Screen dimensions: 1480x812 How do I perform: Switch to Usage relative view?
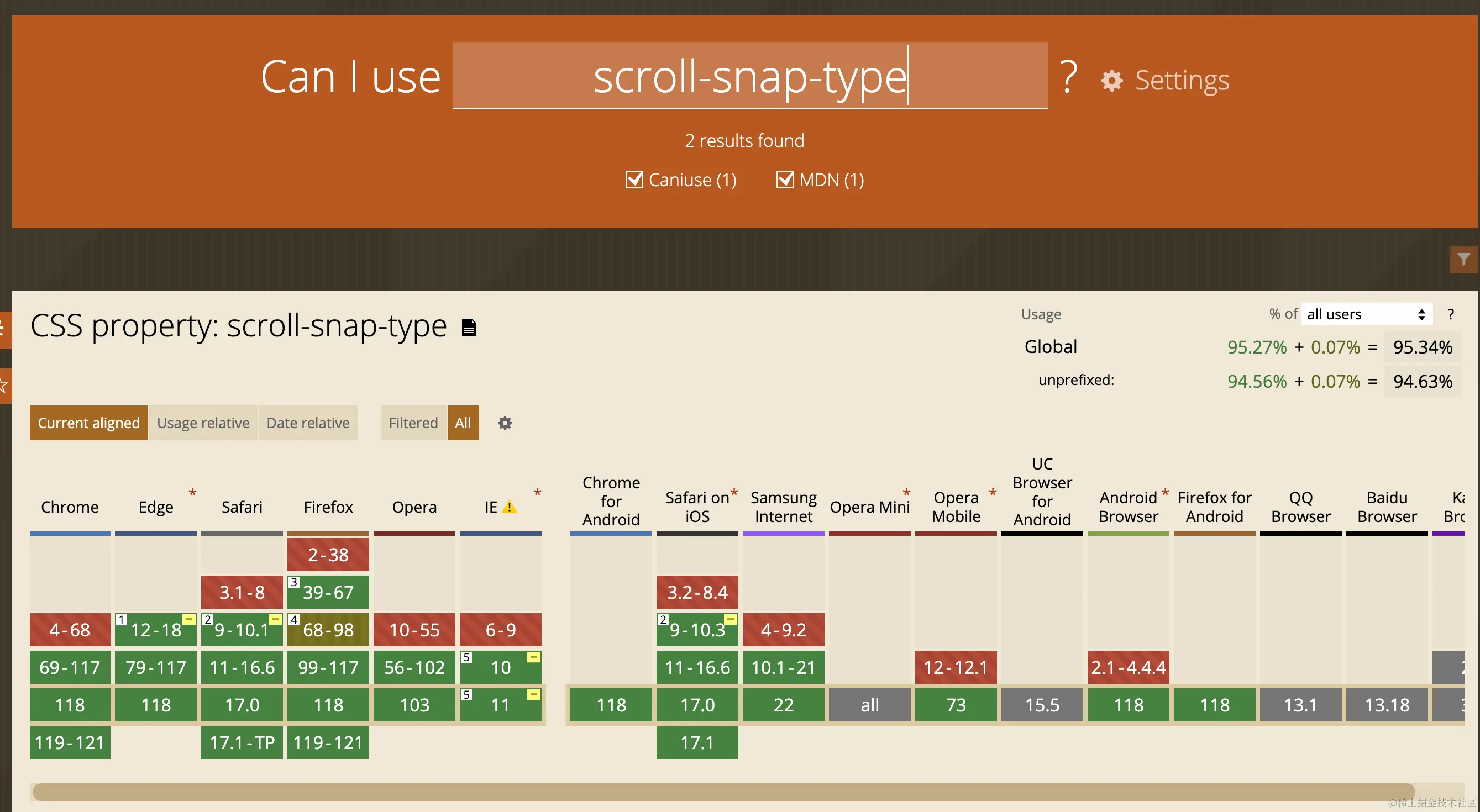pyautogui.click(x=203, y=423)
